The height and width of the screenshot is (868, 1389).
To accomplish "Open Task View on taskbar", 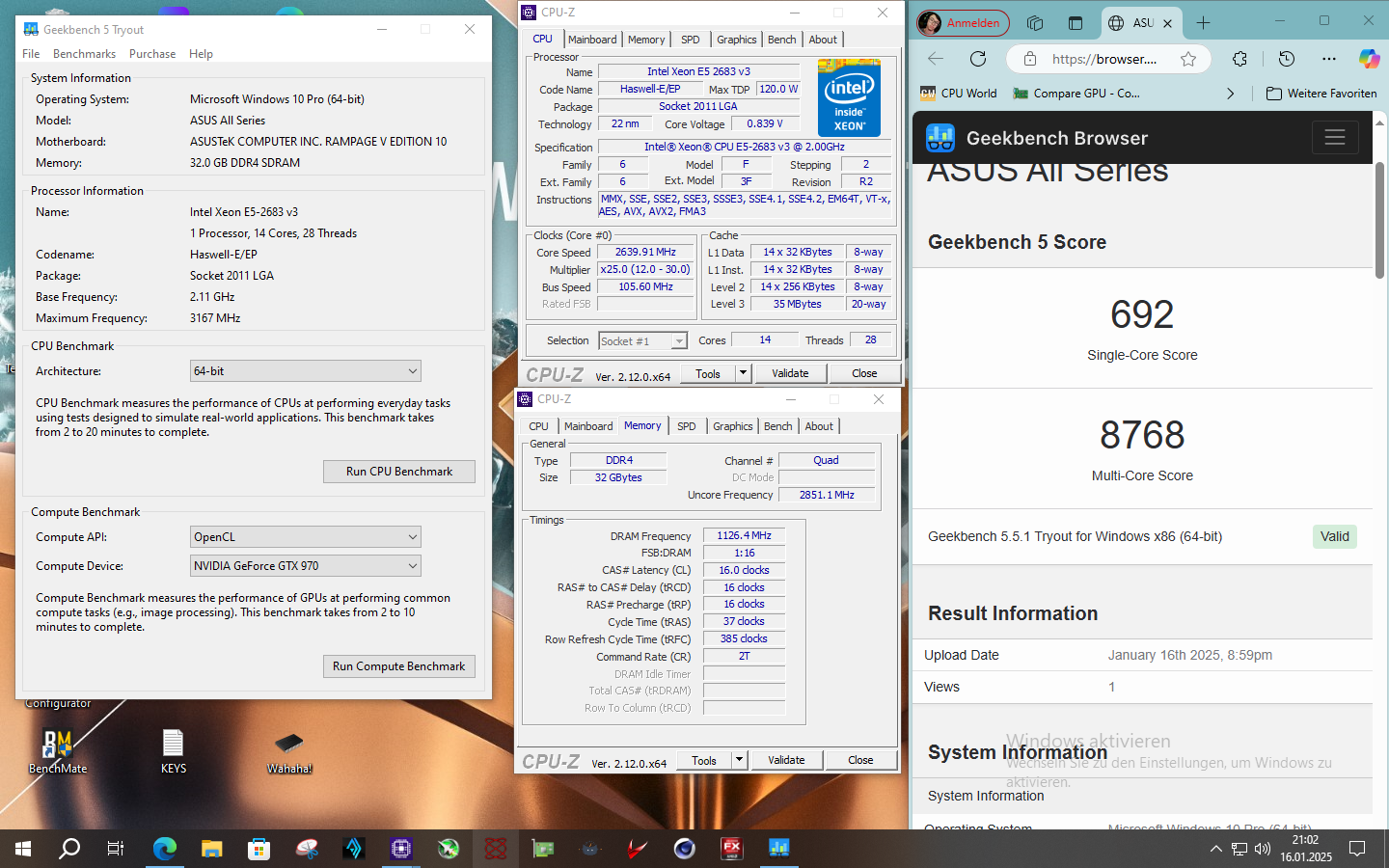I will (x=116, y=849).
